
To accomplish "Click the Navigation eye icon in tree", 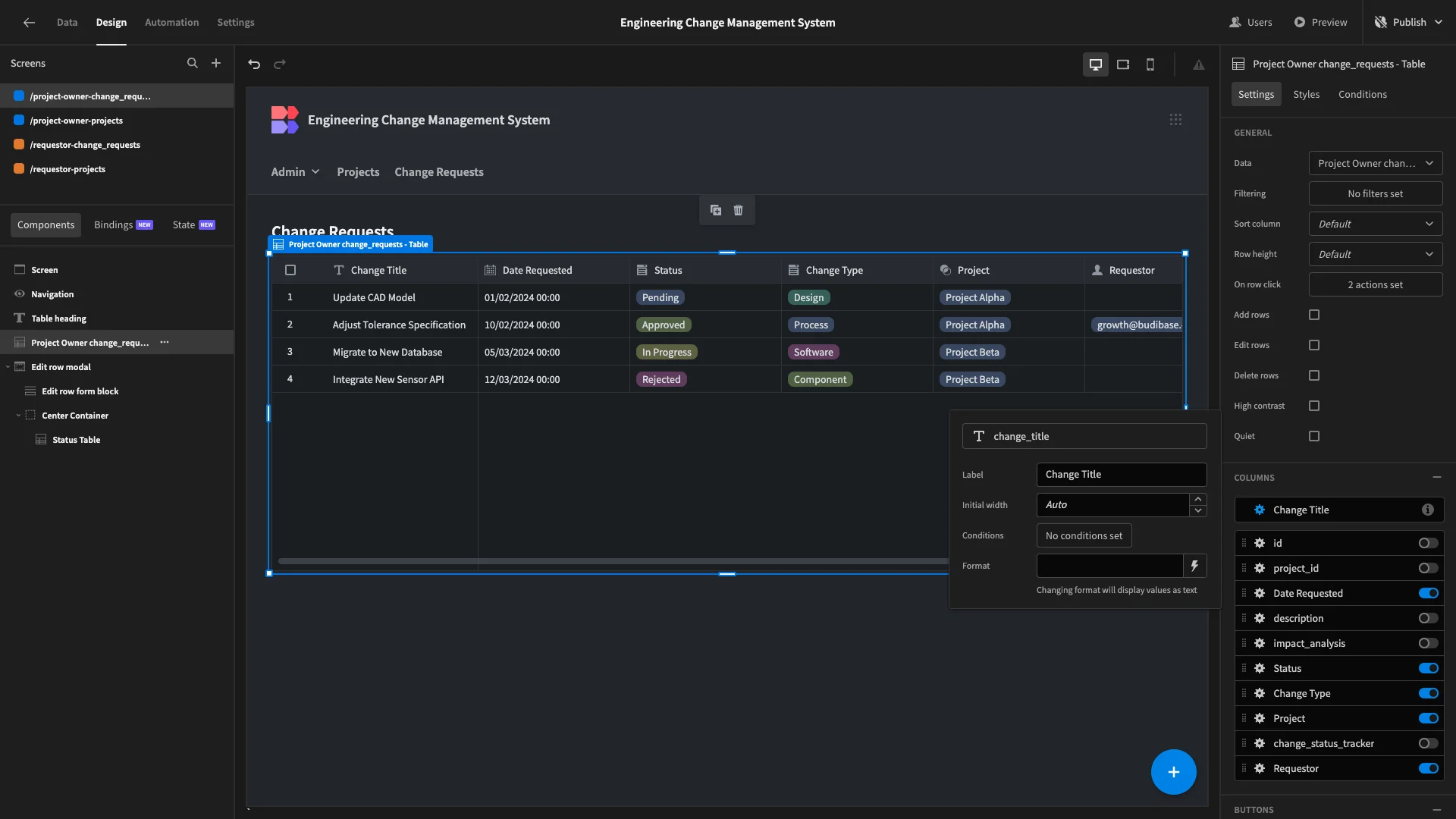I will (x=20, y=294).
